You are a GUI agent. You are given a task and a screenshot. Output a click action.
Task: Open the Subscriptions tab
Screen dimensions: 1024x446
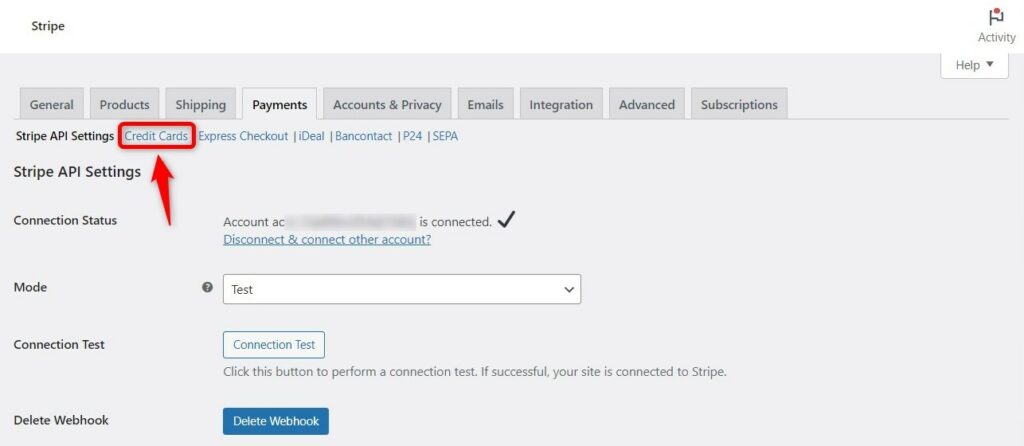tap(739, 104)
